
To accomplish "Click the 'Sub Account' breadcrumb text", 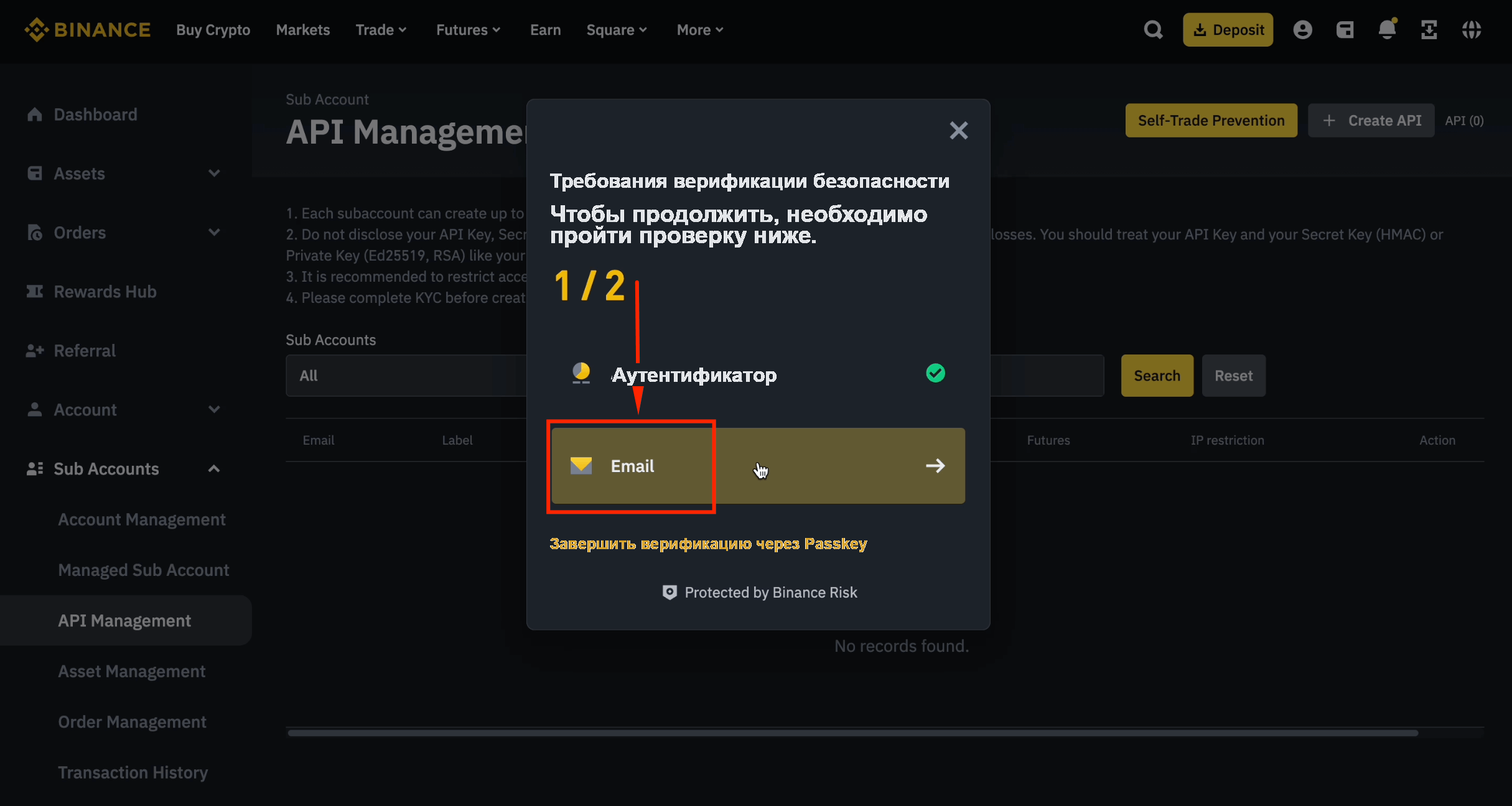I will [327, 100].
